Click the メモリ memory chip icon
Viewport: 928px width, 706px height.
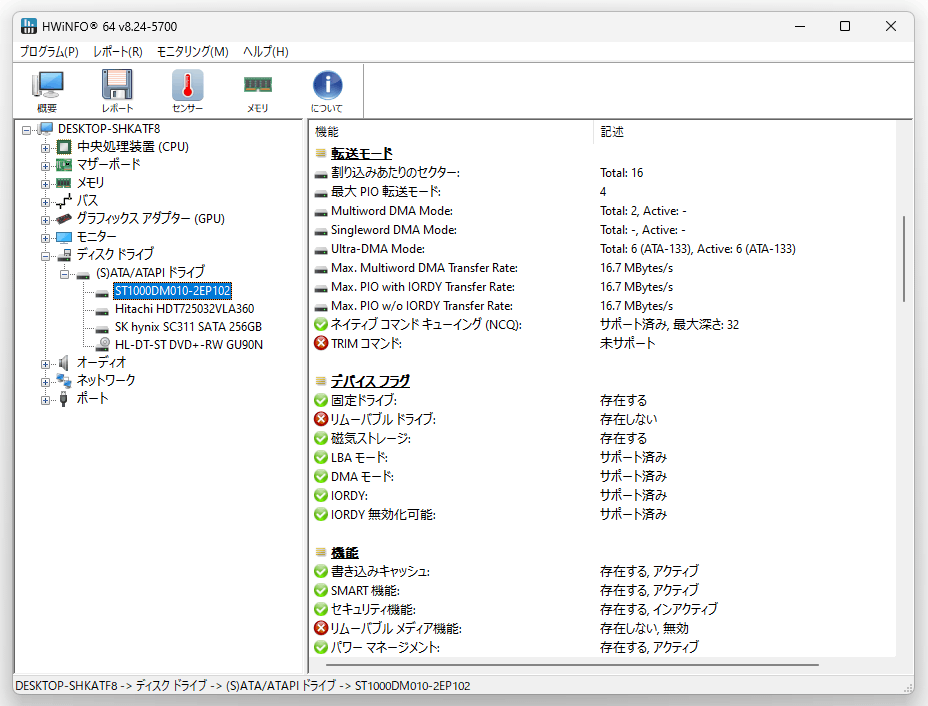coord(257,91)
